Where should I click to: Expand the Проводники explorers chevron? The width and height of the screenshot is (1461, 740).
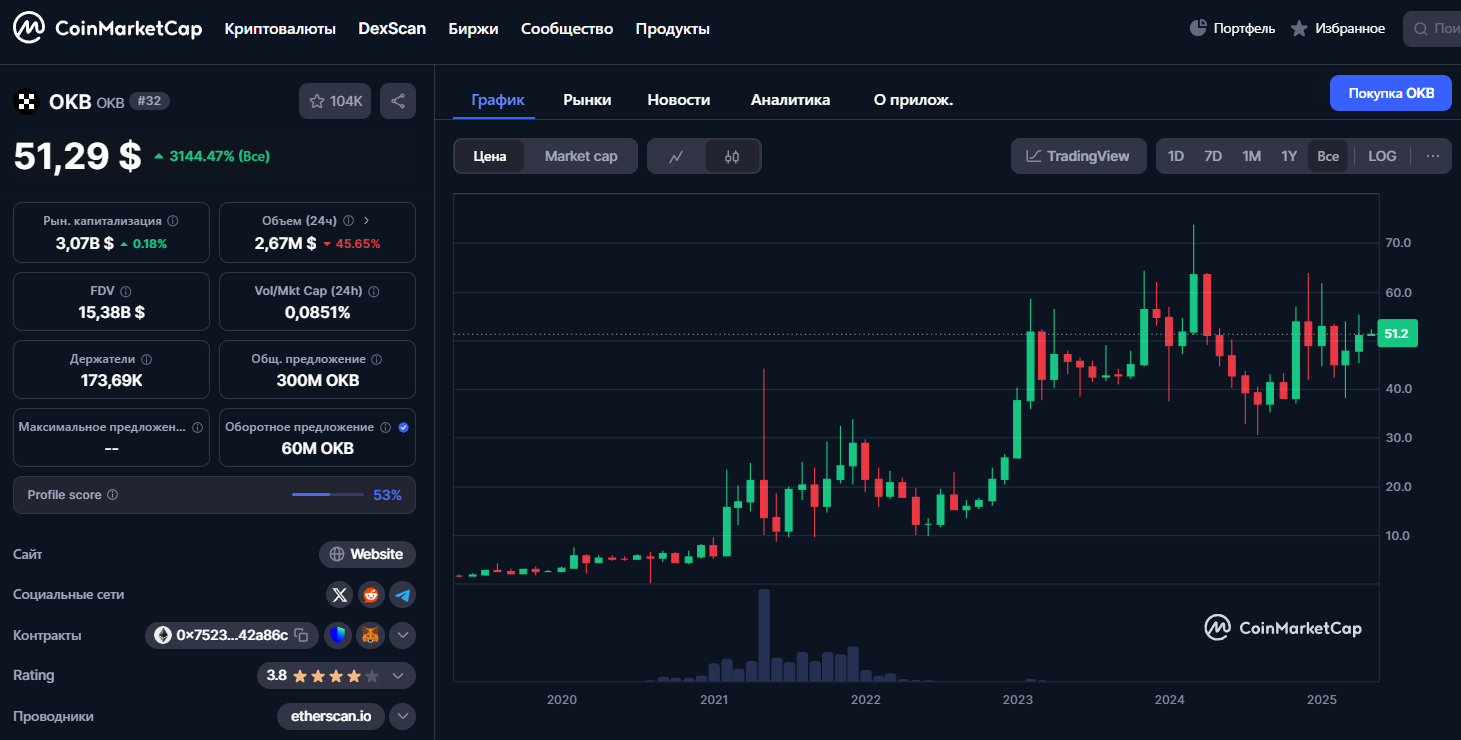(402, 716)
